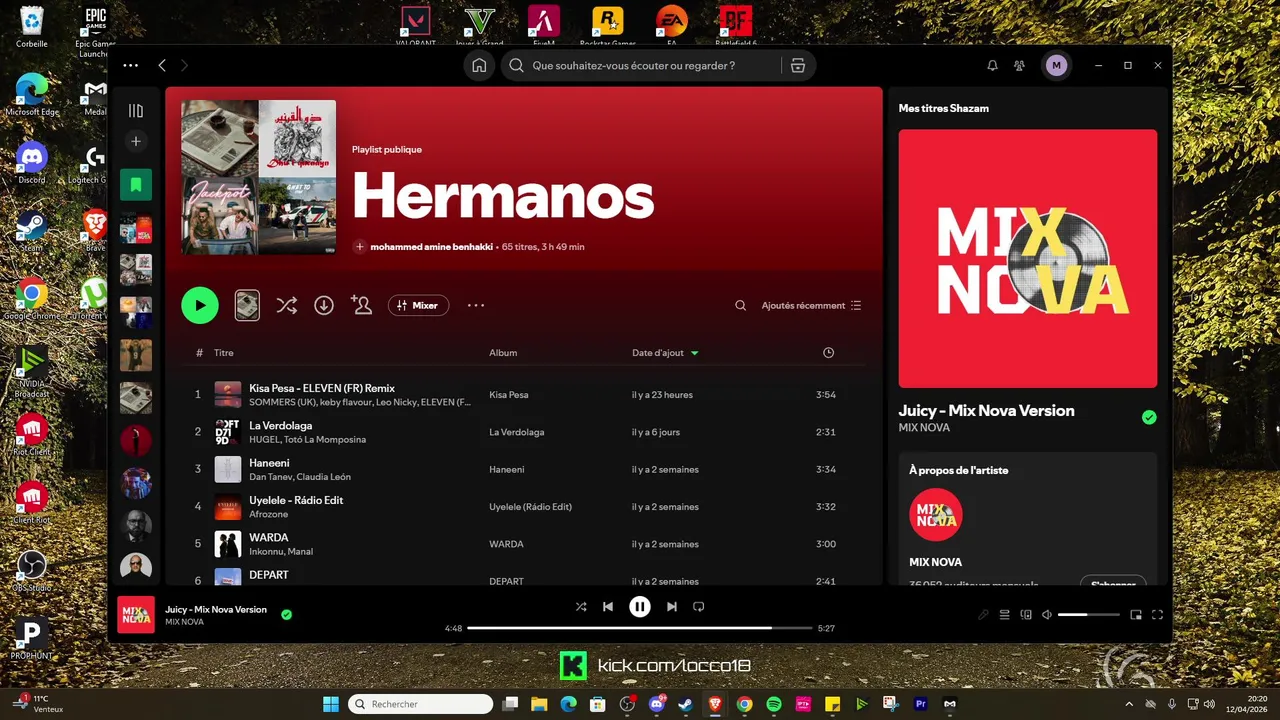1280x720 pixels.
Task: Sort by the Titre column header
Action: click(224, 353)
